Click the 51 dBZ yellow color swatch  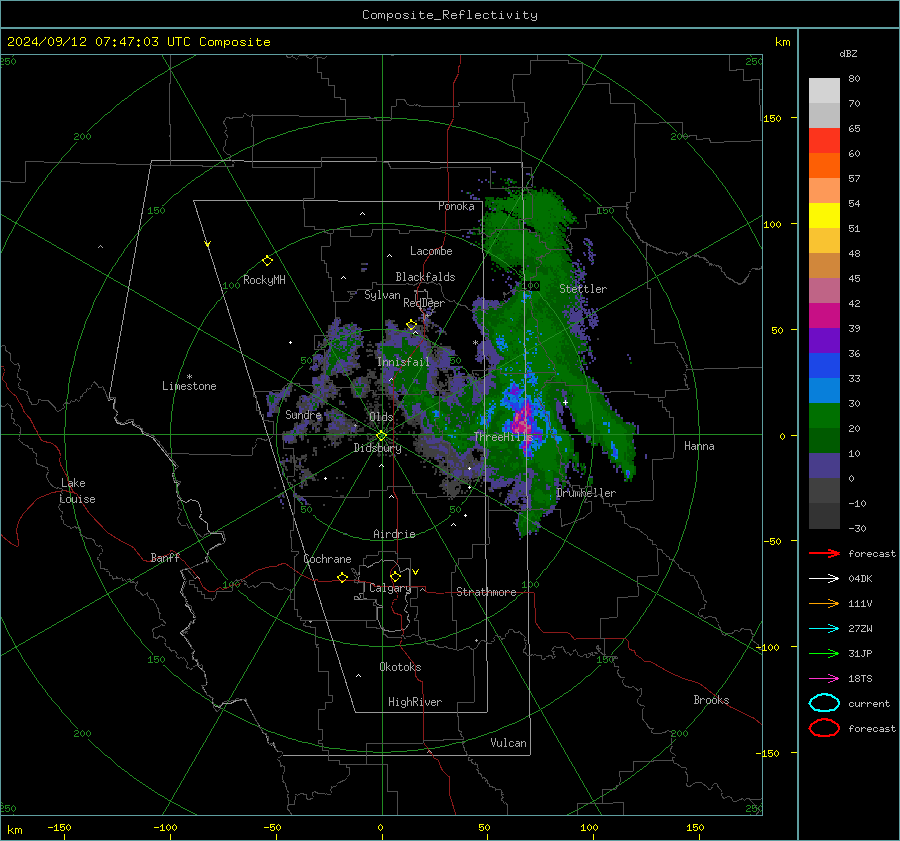point(824,216)
